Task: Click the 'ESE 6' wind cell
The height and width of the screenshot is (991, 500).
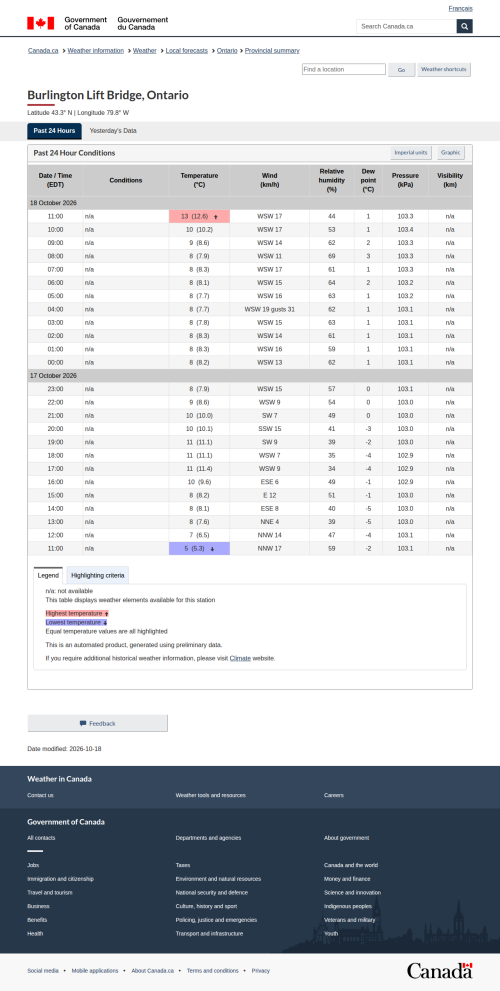Action: pos(269,482)
